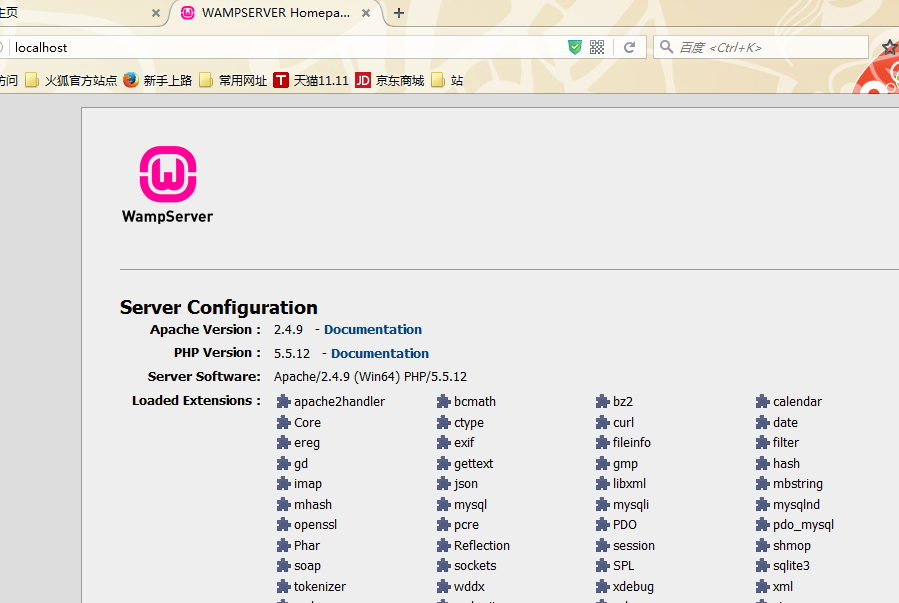Open the PHP Documentation link
This screenshot has width=899, height=603.
380,354
